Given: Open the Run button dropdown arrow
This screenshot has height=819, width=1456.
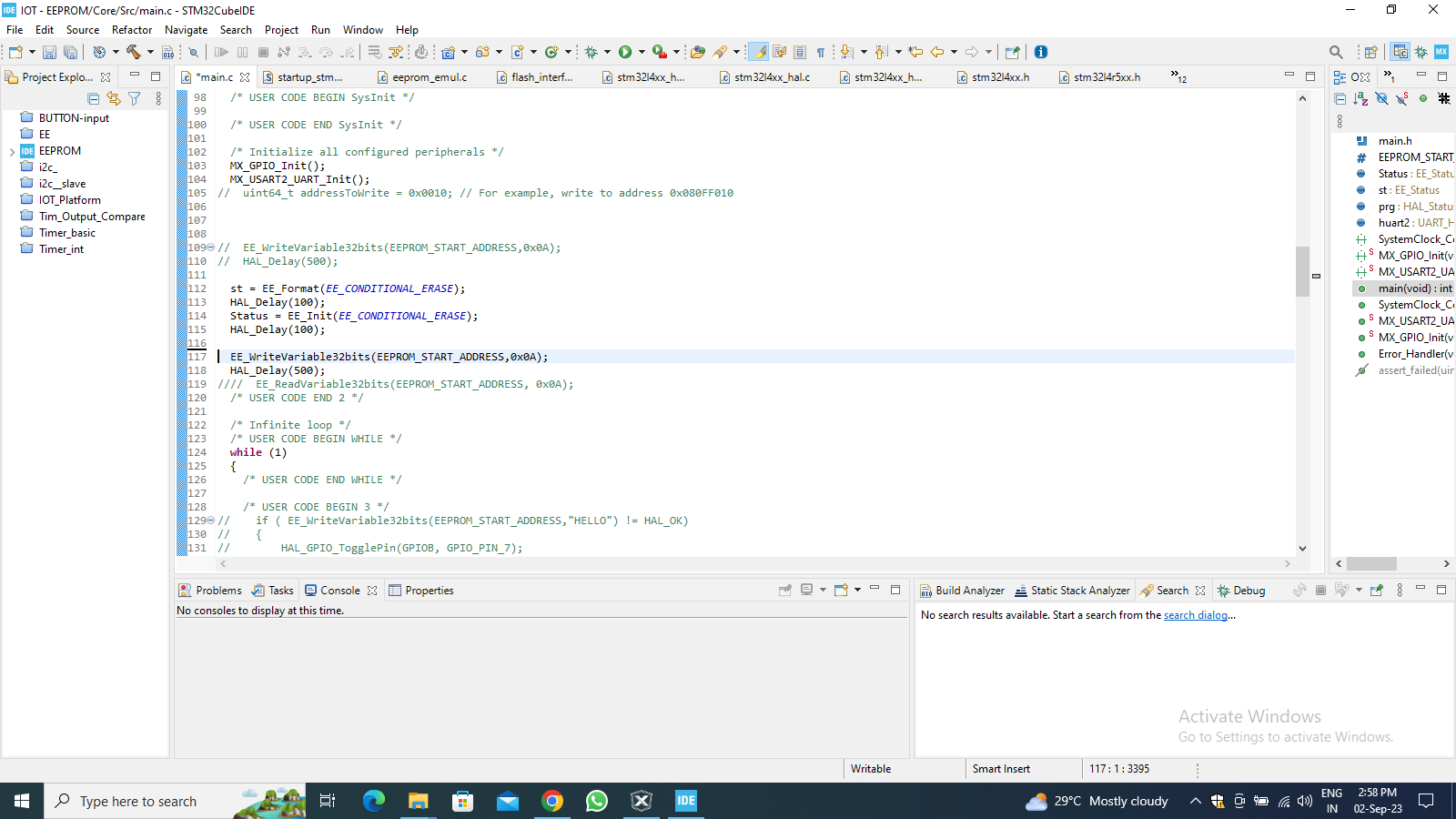Looking at the screenshot, I should (642, 52).
